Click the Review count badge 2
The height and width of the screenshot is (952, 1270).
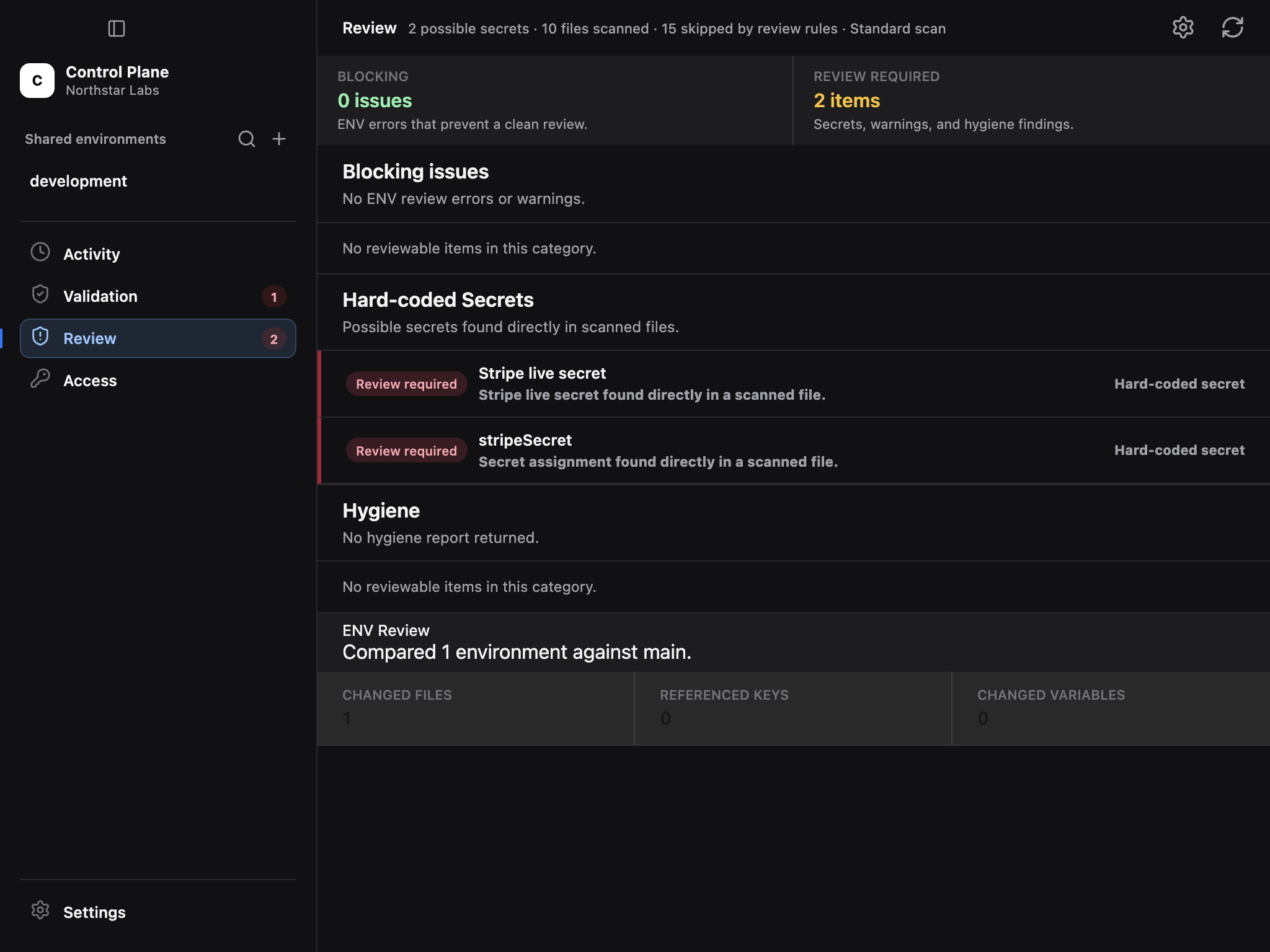pos(273,339)
